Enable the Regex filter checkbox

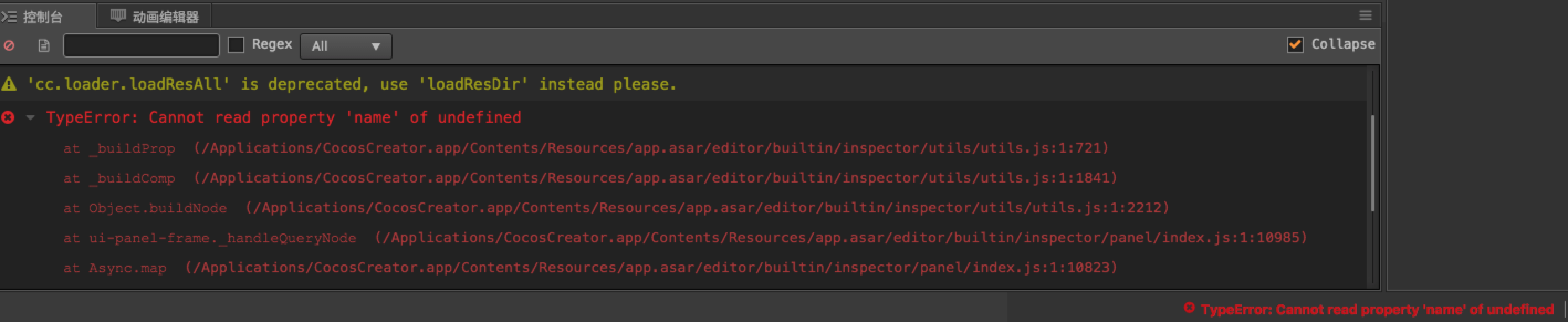pyautogui.click(x=236, y=45)
